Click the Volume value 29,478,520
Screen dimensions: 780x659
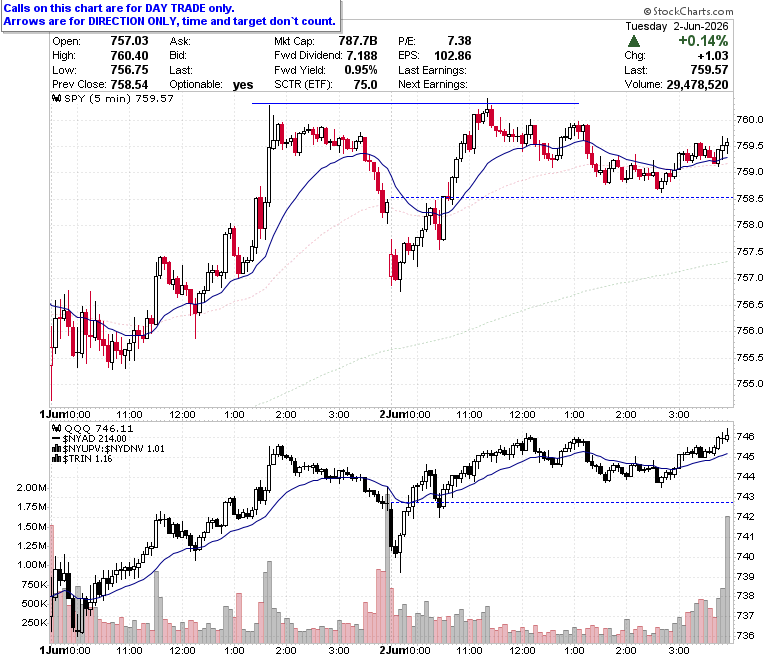click(697, 85)
